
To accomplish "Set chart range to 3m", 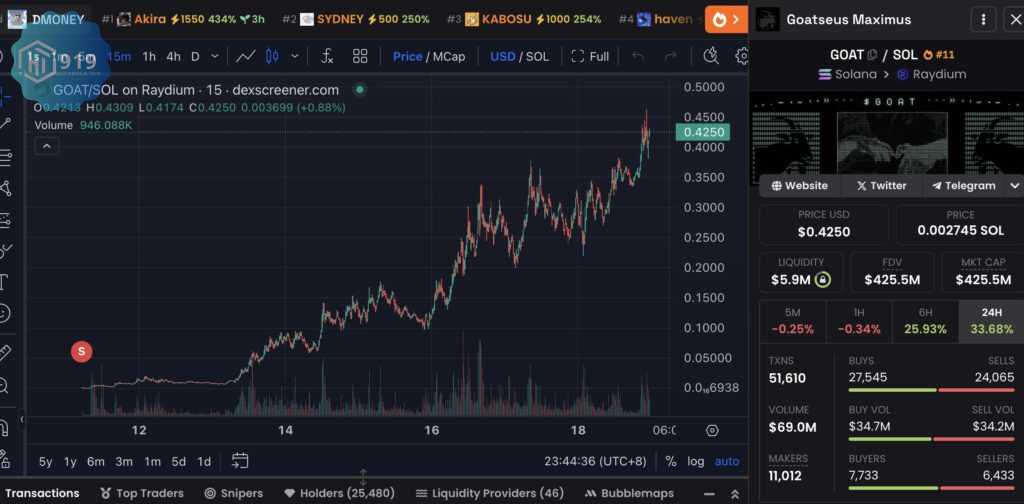I will coord(124,462).
